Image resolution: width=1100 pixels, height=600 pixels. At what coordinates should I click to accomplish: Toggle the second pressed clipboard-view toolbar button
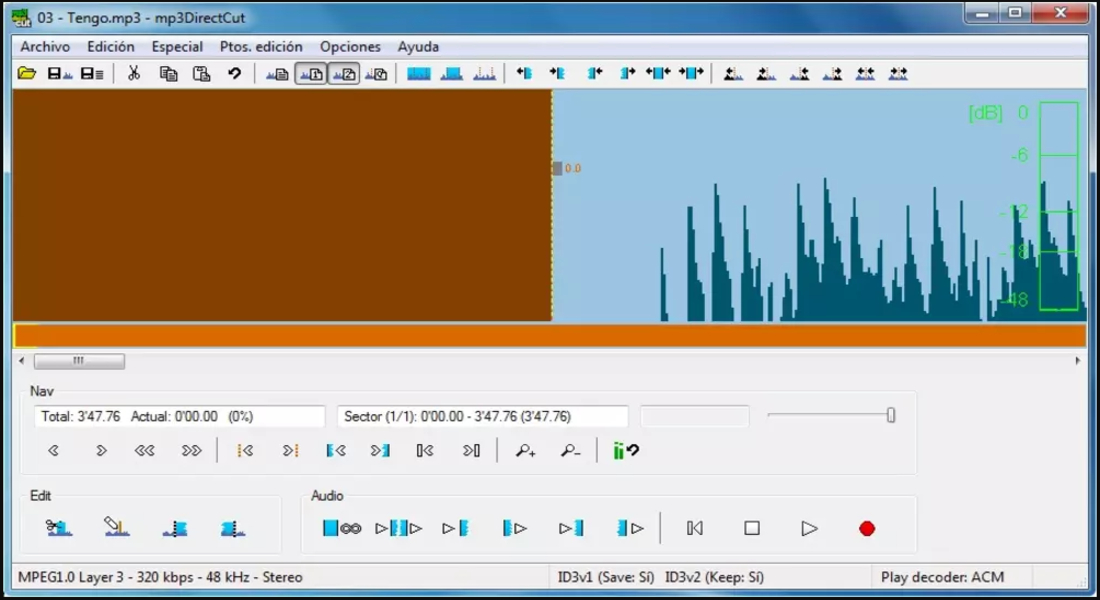(x=311, y=73)
